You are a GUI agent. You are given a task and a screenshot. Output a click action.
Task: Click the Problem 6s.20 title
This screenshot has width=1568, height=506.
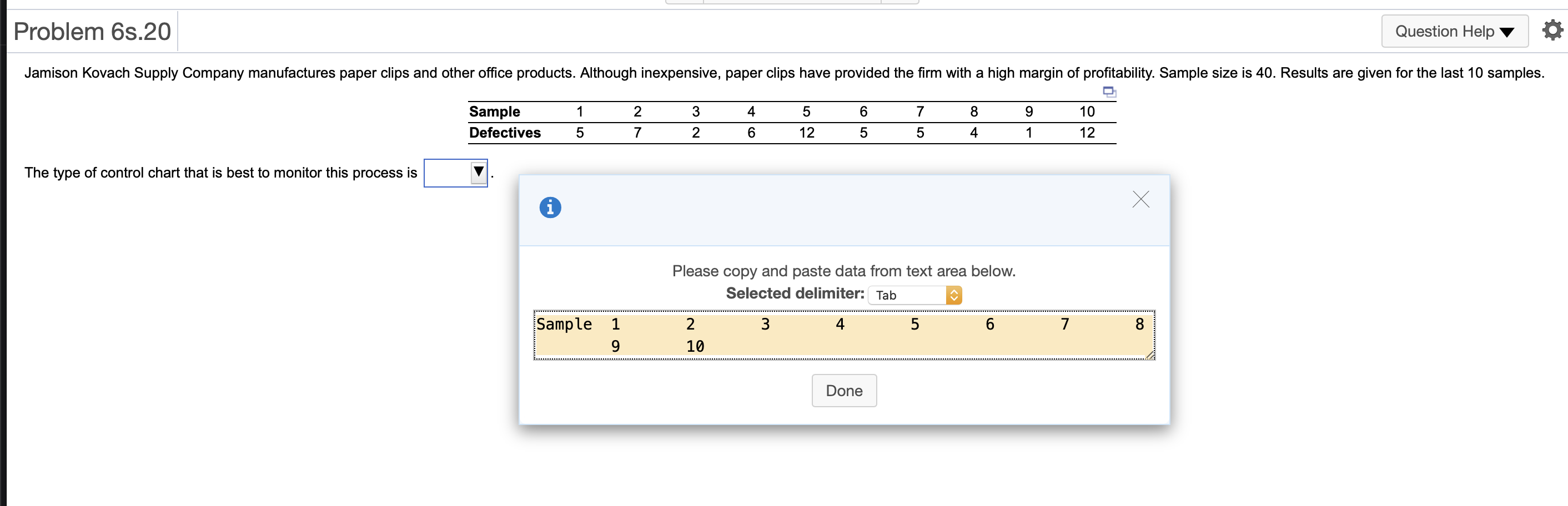[x=92, y=32]
